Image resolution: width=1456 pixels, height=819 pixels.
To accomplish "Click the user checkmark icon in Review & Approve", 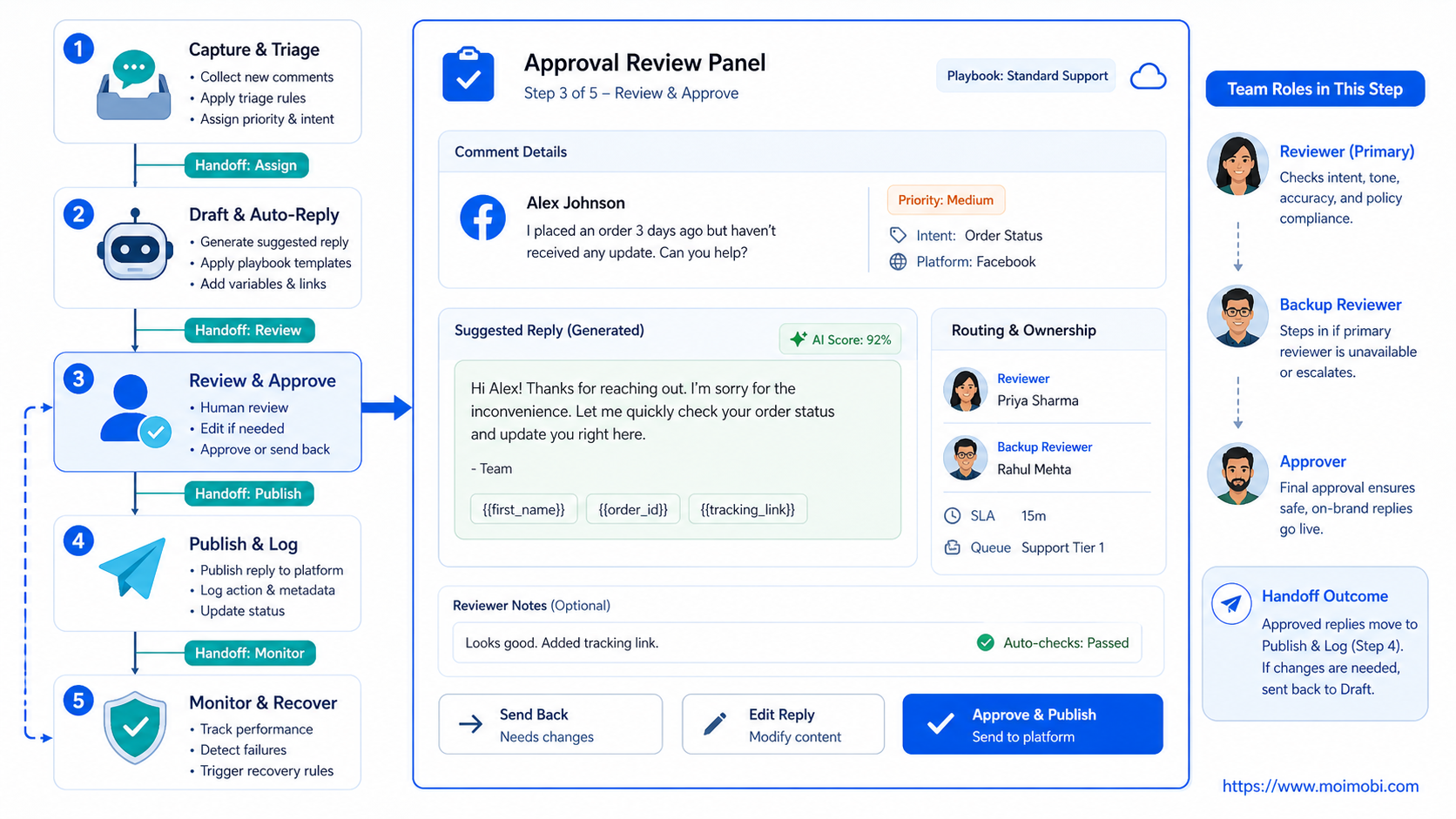I will [x=135, y=411].
